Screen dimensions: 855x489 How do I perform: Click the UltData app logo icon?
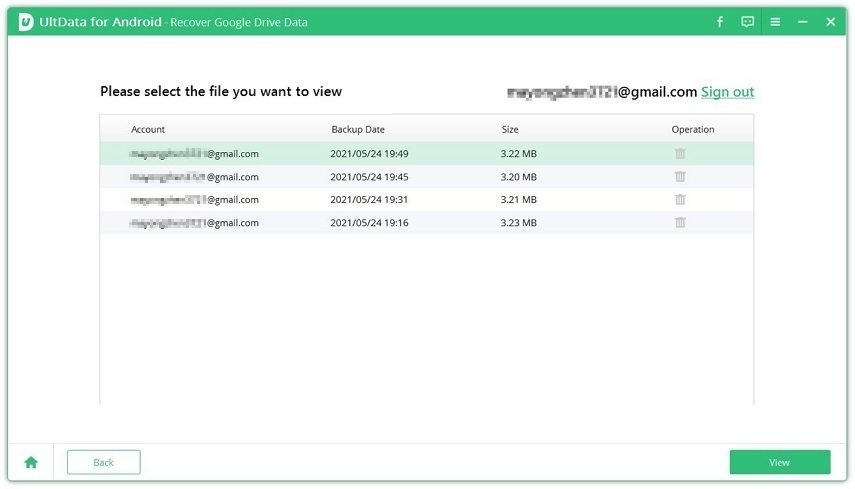pos(26,22)
